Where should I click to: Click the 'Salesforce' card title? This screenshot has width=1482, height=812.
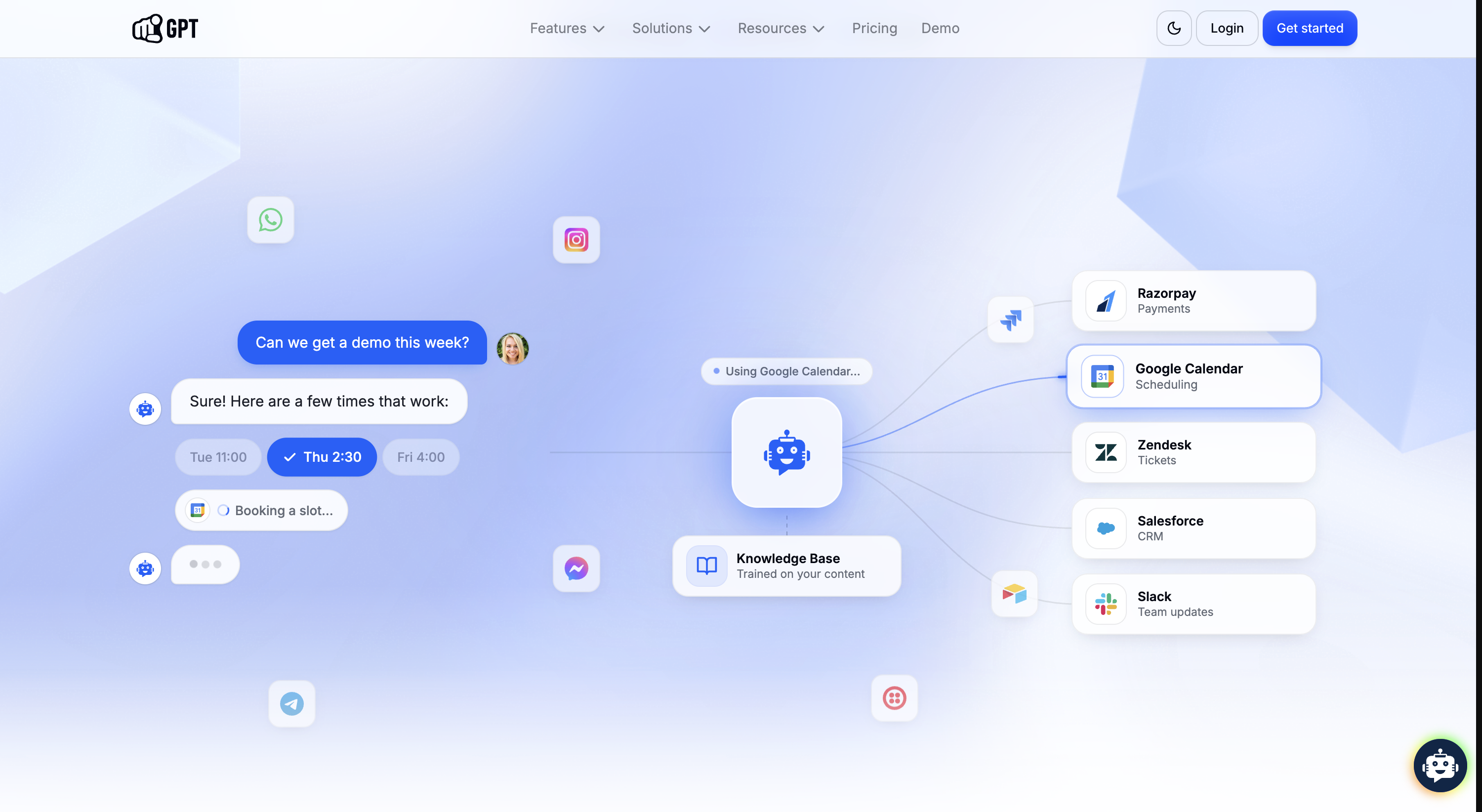[x=1170, y=521]
